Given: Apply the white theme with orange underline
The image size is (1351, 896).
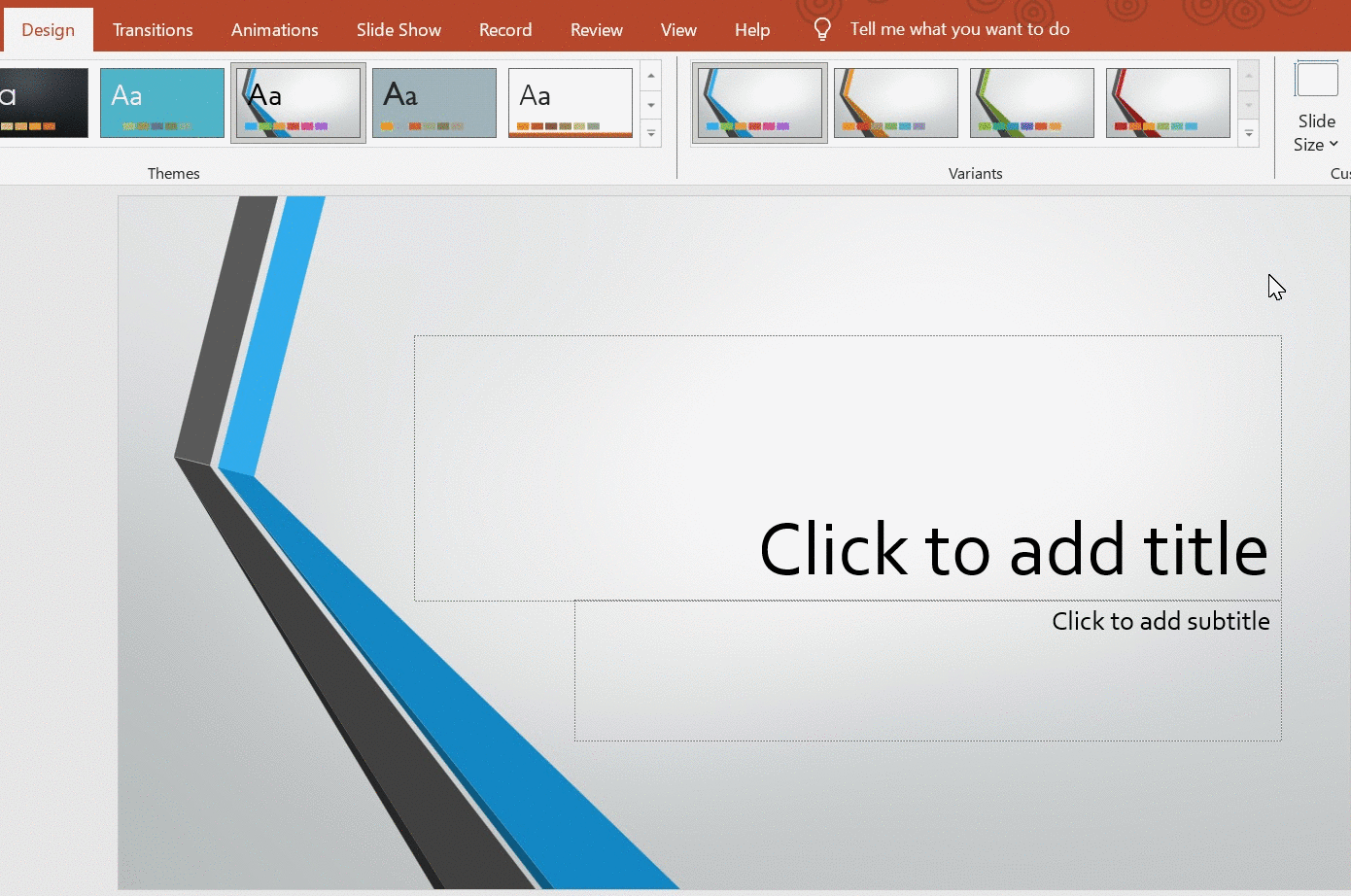Looking at the screenshot, I should coord(571,103).
